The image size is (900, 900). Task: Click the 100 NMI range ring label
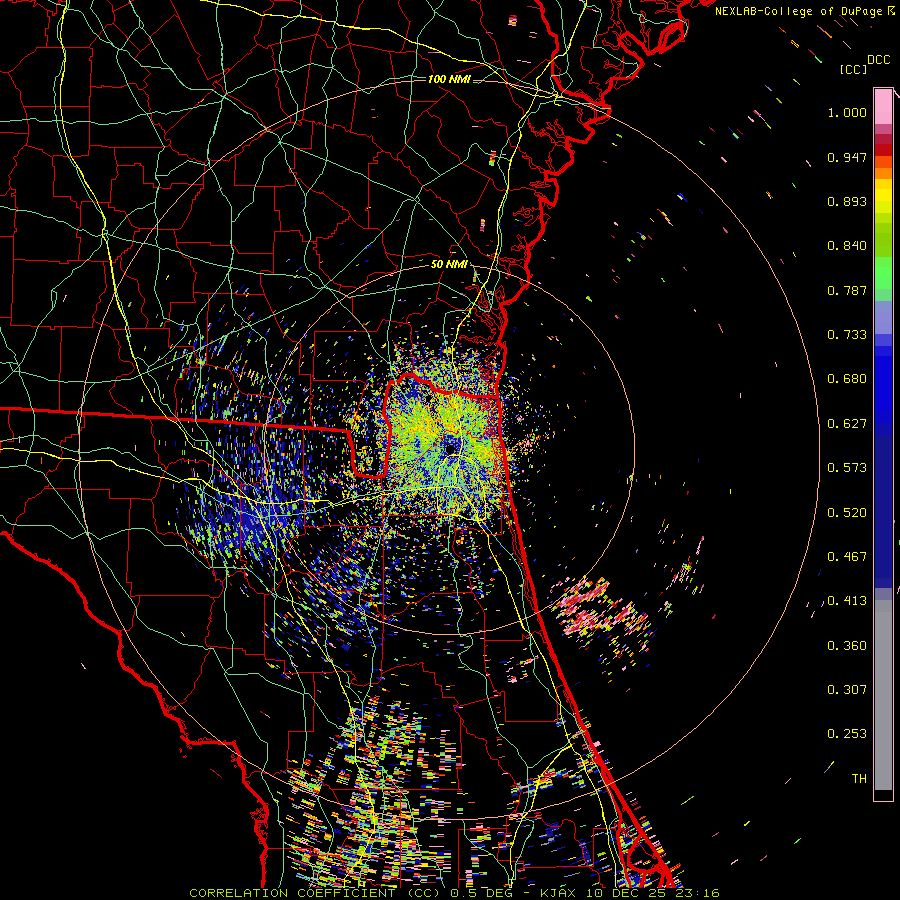pyautogui.click(x=449, y=79)
